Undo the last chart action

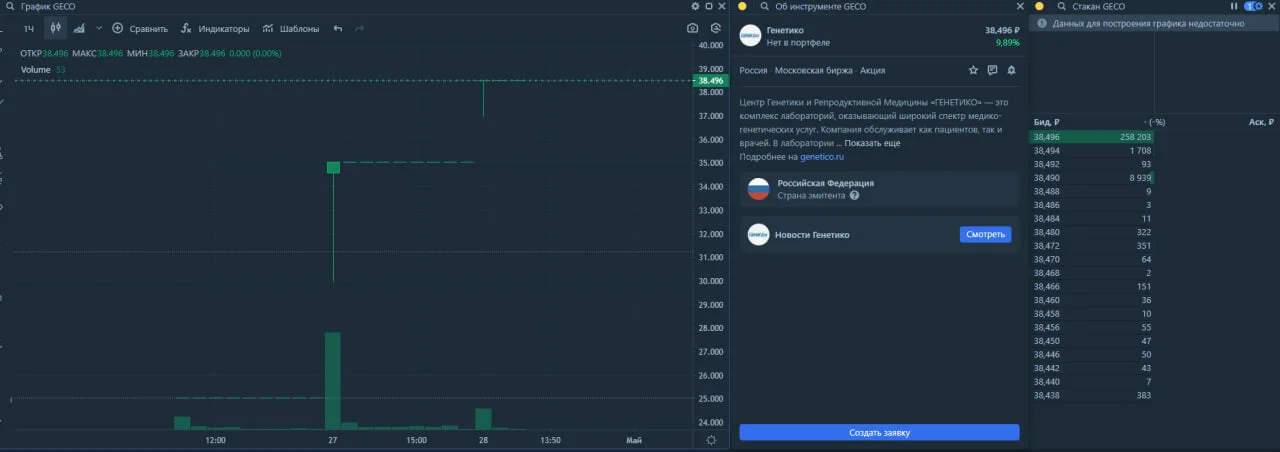[338, 28]
